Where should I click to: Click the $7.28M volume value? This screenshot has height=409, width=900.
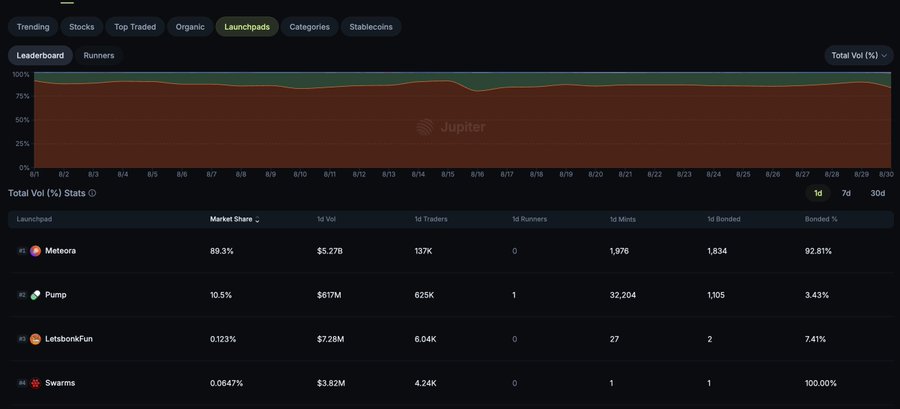pos(331,339)
